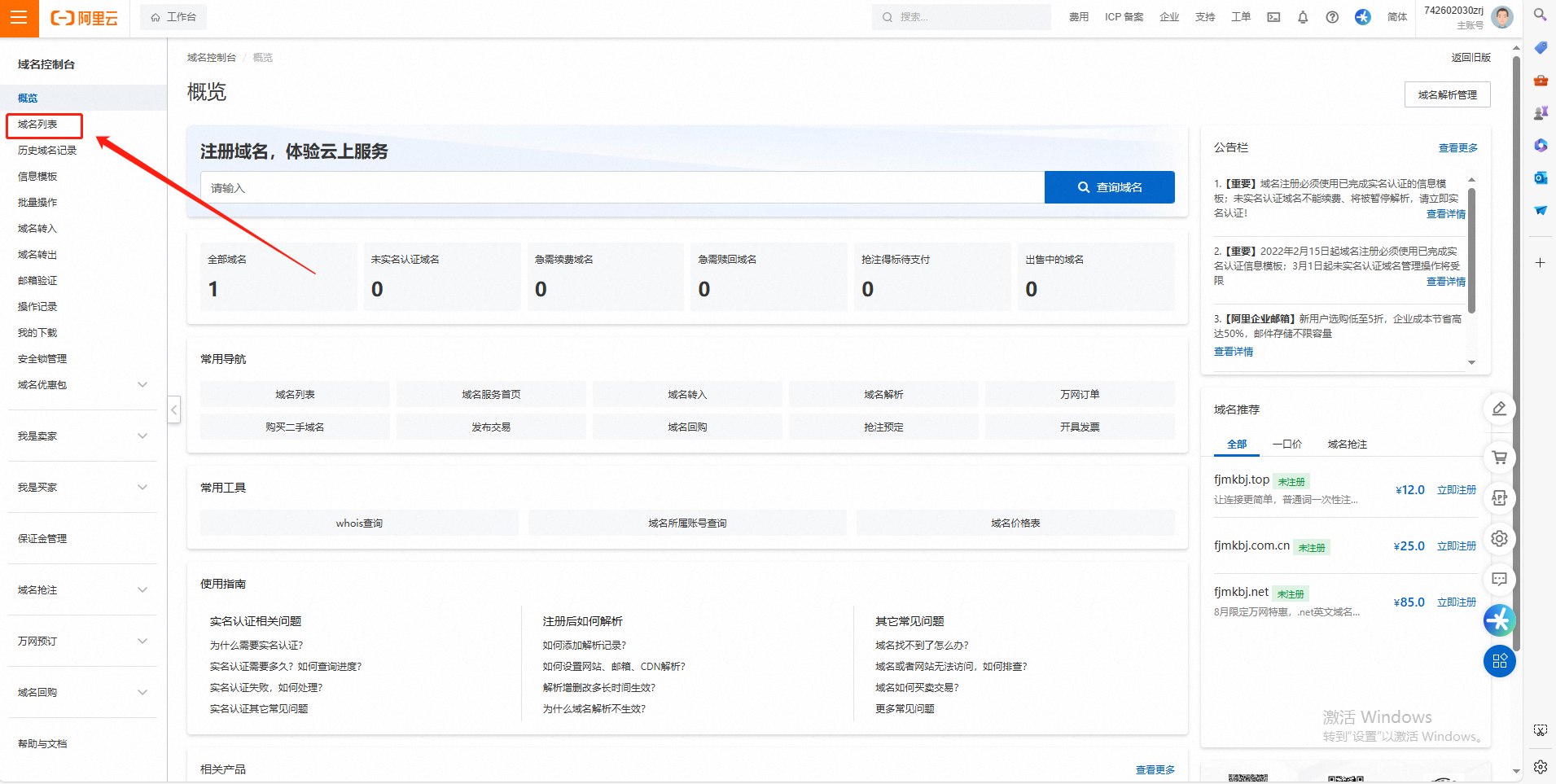Select 域名列表 in the left sidebar
1556x784 pixels.
point(38,125)
